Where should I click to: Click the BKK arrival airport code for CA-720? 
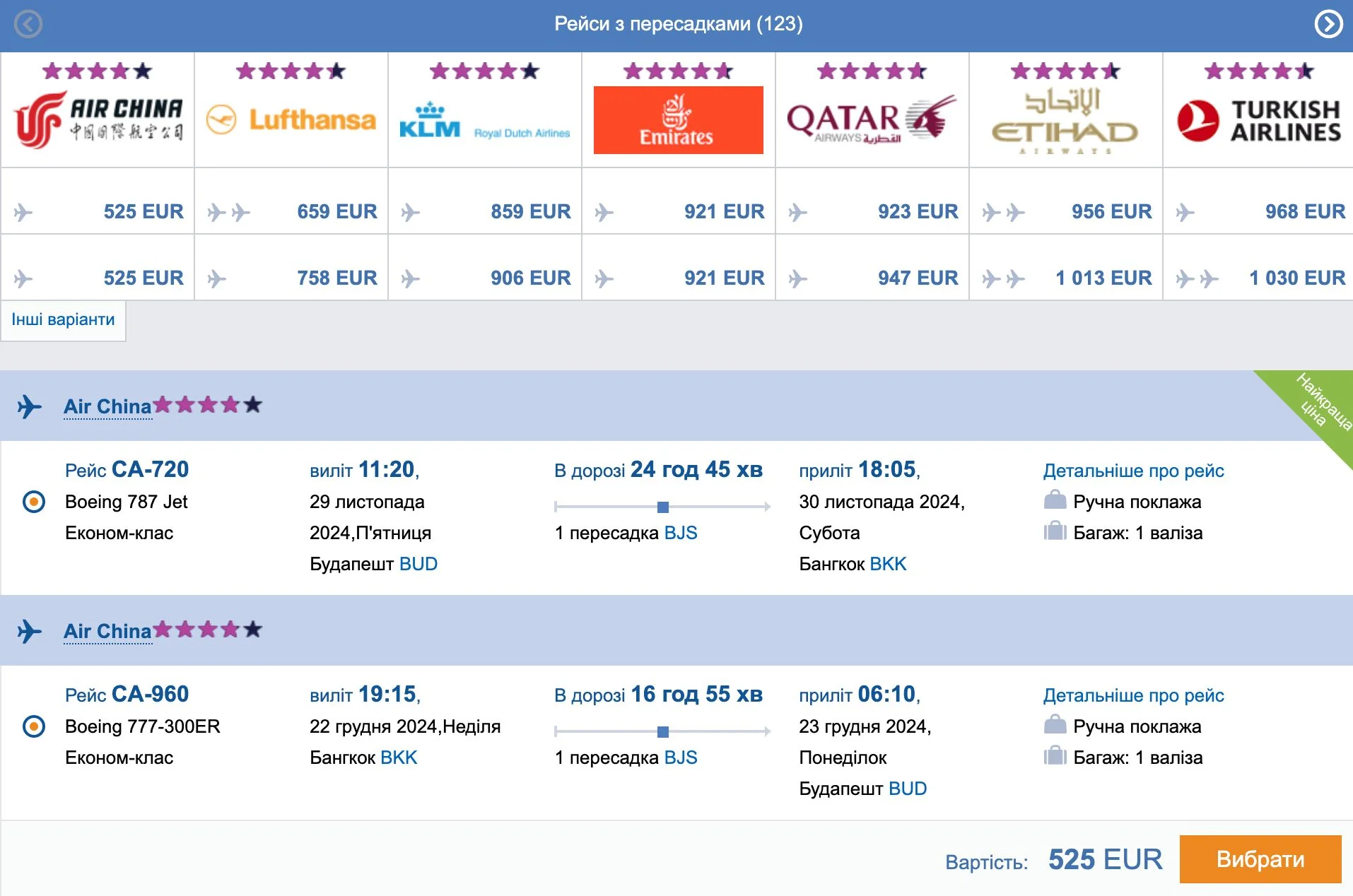point(888,564)
